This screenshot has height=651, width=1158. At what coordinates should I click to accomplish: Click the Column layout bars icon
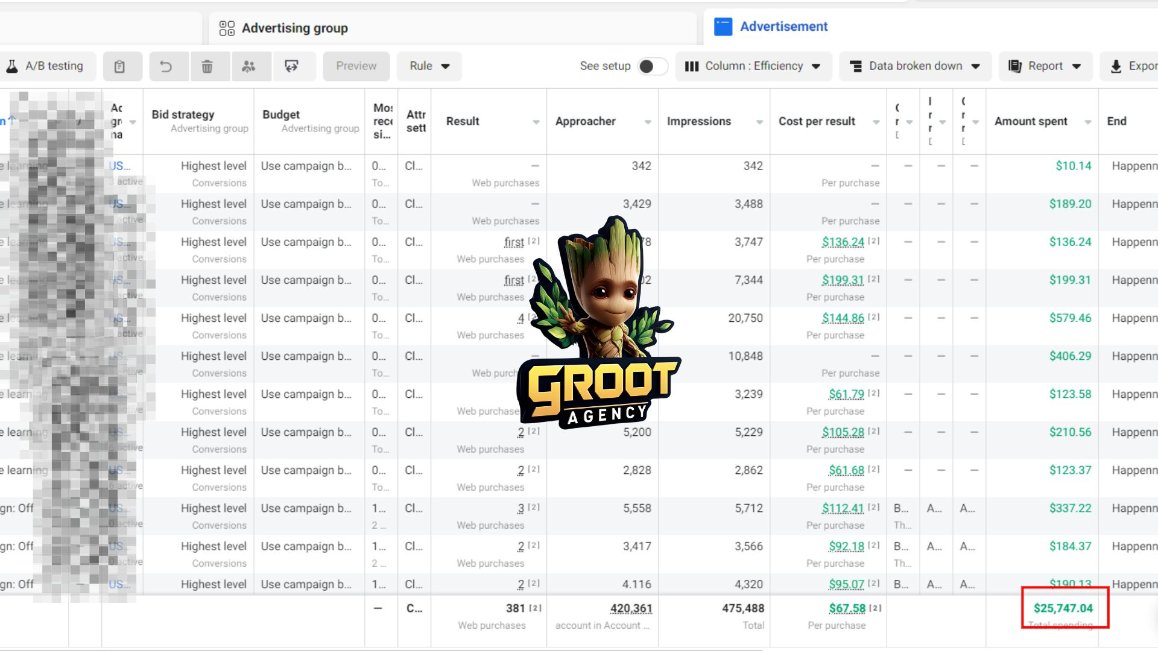click(691, 67)
